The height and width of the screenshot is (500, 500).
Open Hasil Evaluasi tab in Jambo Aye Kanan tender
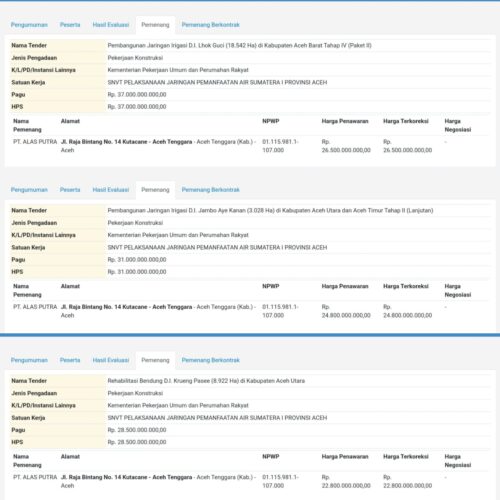point(111,190)
